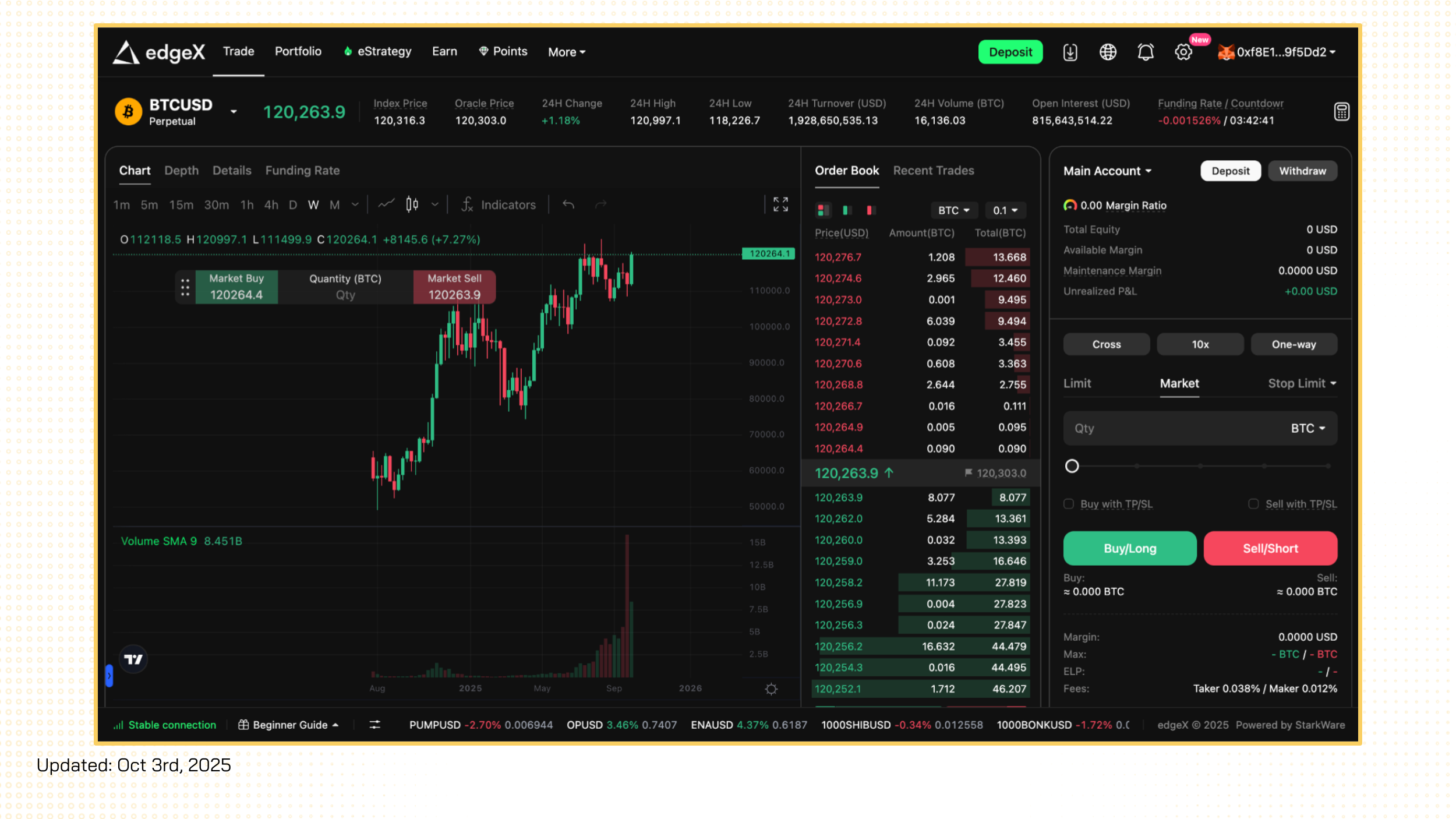Click the TradingView logo on the chart

pyautogui.click(x=133, y=658)
